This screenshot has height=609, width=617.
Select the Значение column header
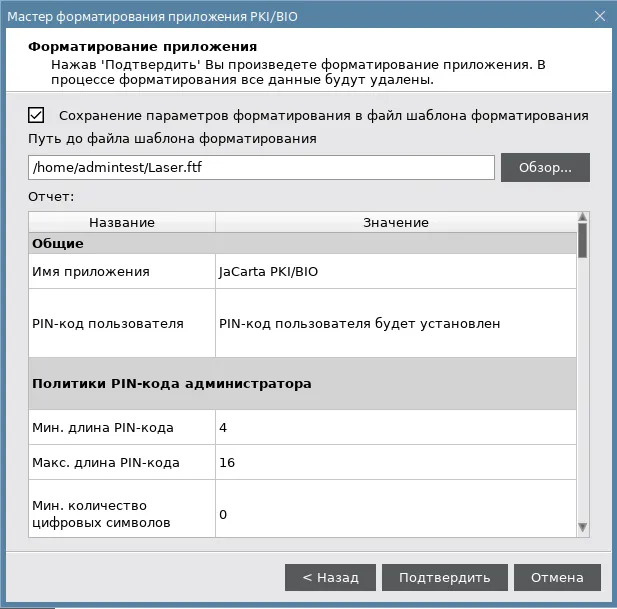pos(396,222)
